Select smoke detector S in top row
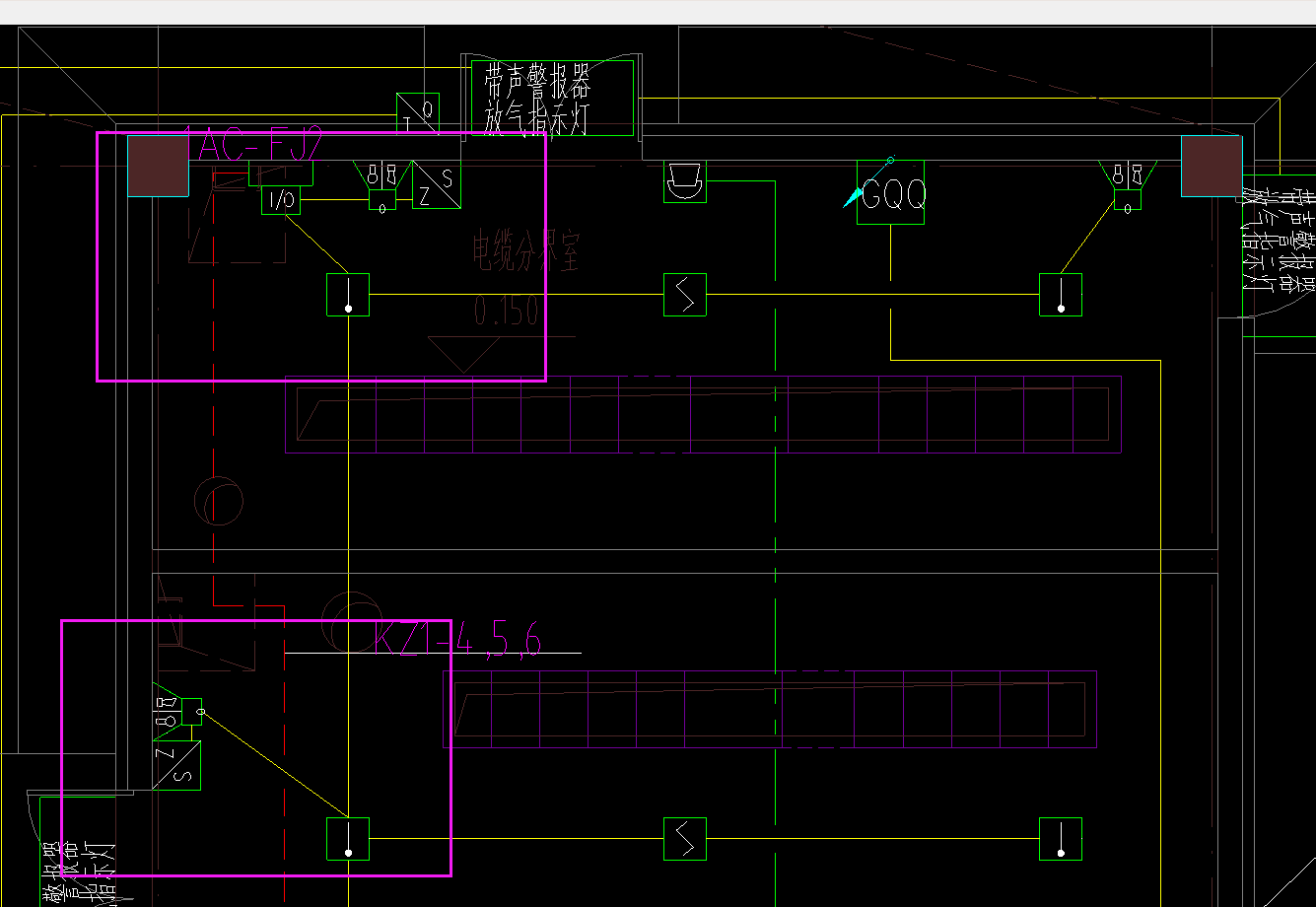This screenshot has height=907, width=1316. point(685,295)
